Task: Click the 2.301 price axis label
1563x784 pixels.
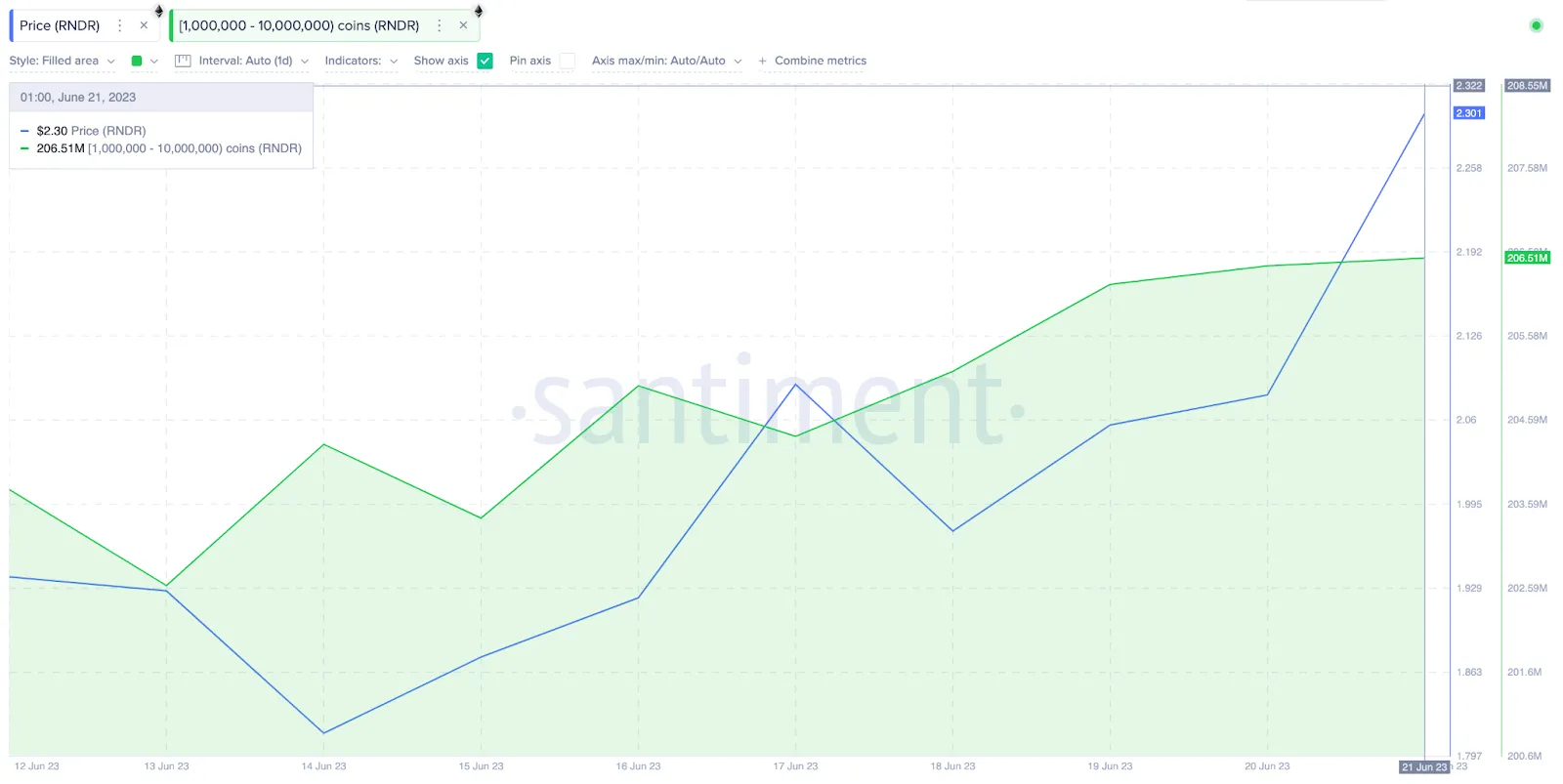Action: (x=1469, y=113)
